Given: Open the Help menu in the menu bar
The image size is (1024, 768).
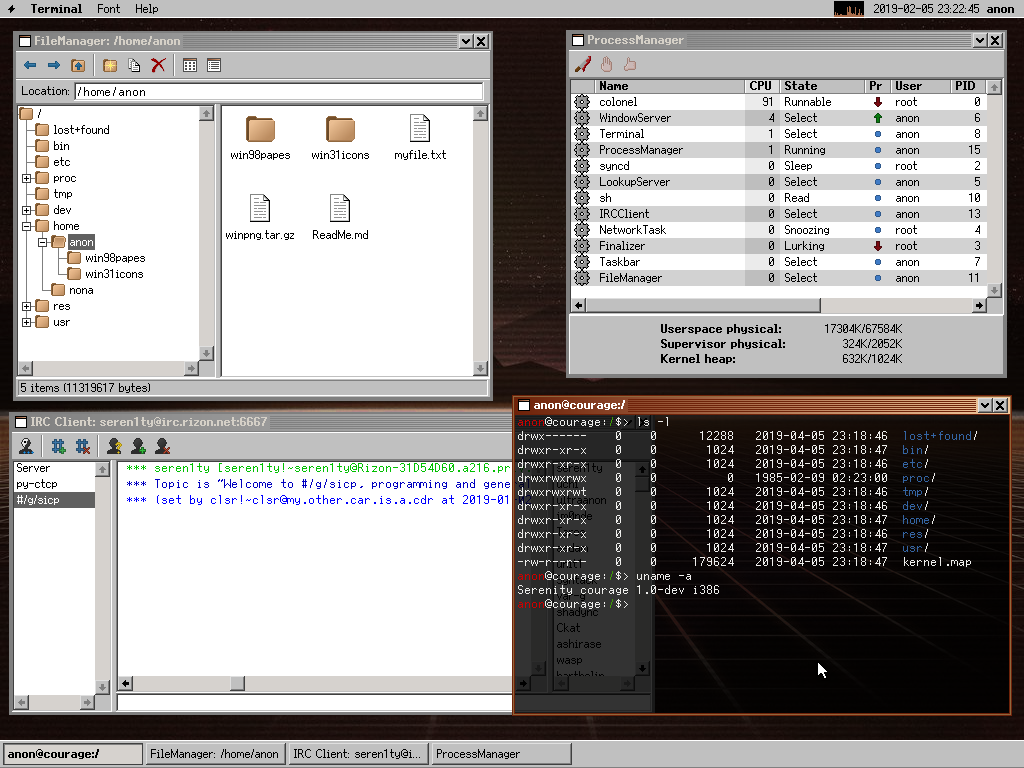Looking at the screenshot, I should [146, 9].
